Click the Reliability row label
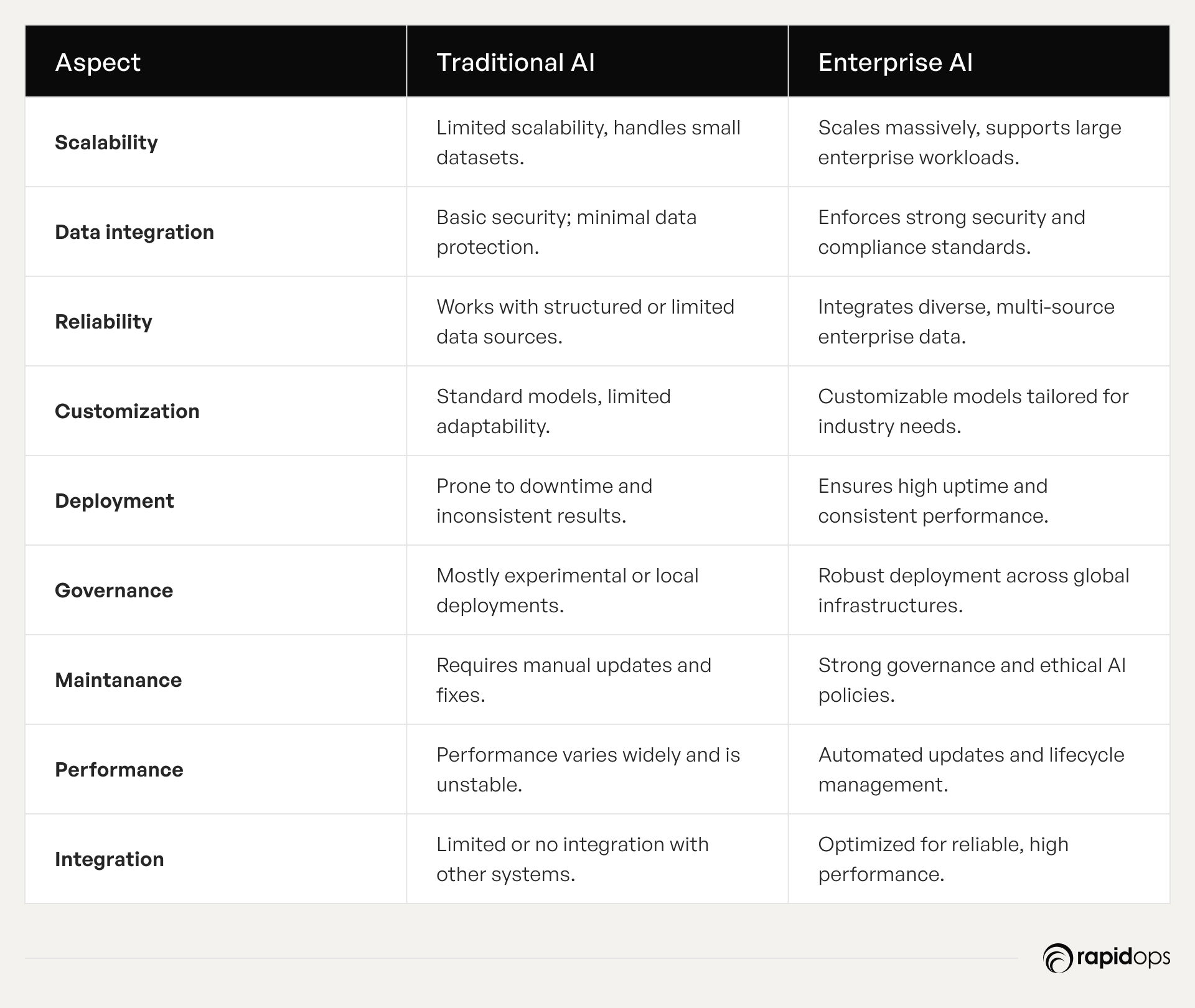The width and height of the screenshot is (1195, 1008). click(x=103, y=322)
